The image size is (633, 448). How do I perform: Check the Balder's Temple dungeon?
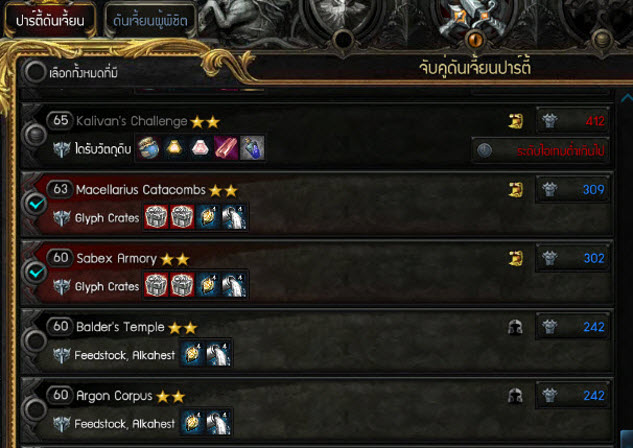36,341
